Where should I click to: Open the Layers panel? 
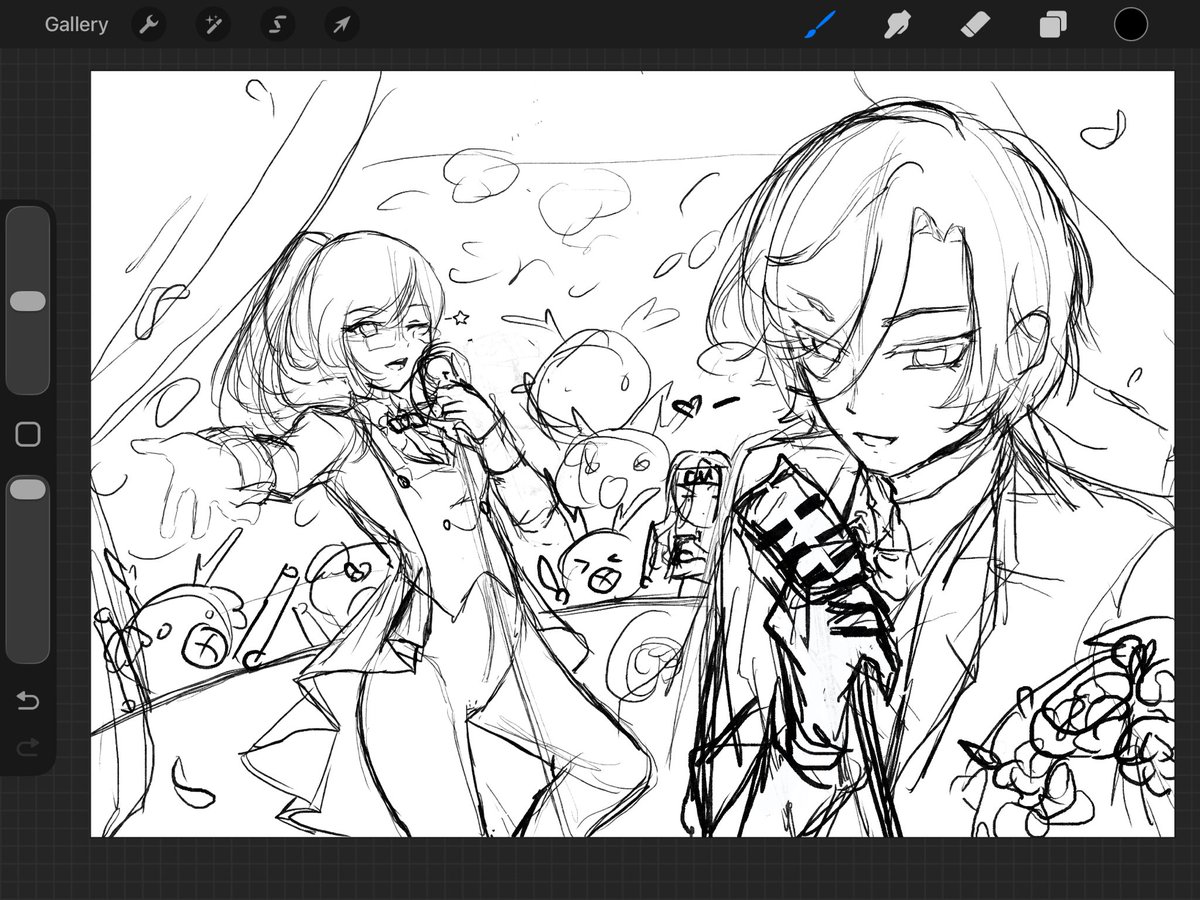pos(1052,25)
